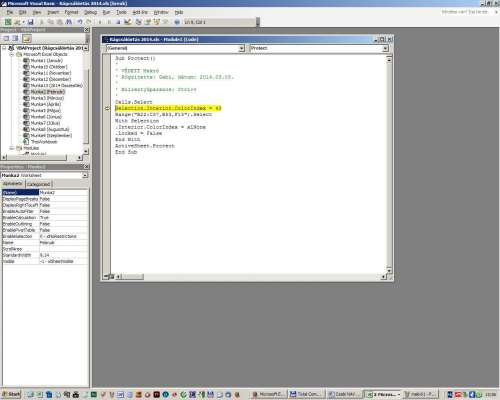Select Munka11 sheet in project tree

pyautogui.click(x=51, y=73)
